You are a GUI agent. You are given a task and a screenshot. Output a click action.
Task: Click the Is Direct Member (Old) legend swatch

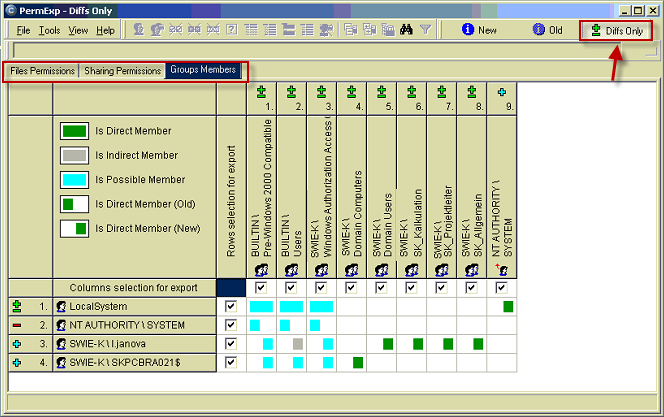[x=74, y=204]
